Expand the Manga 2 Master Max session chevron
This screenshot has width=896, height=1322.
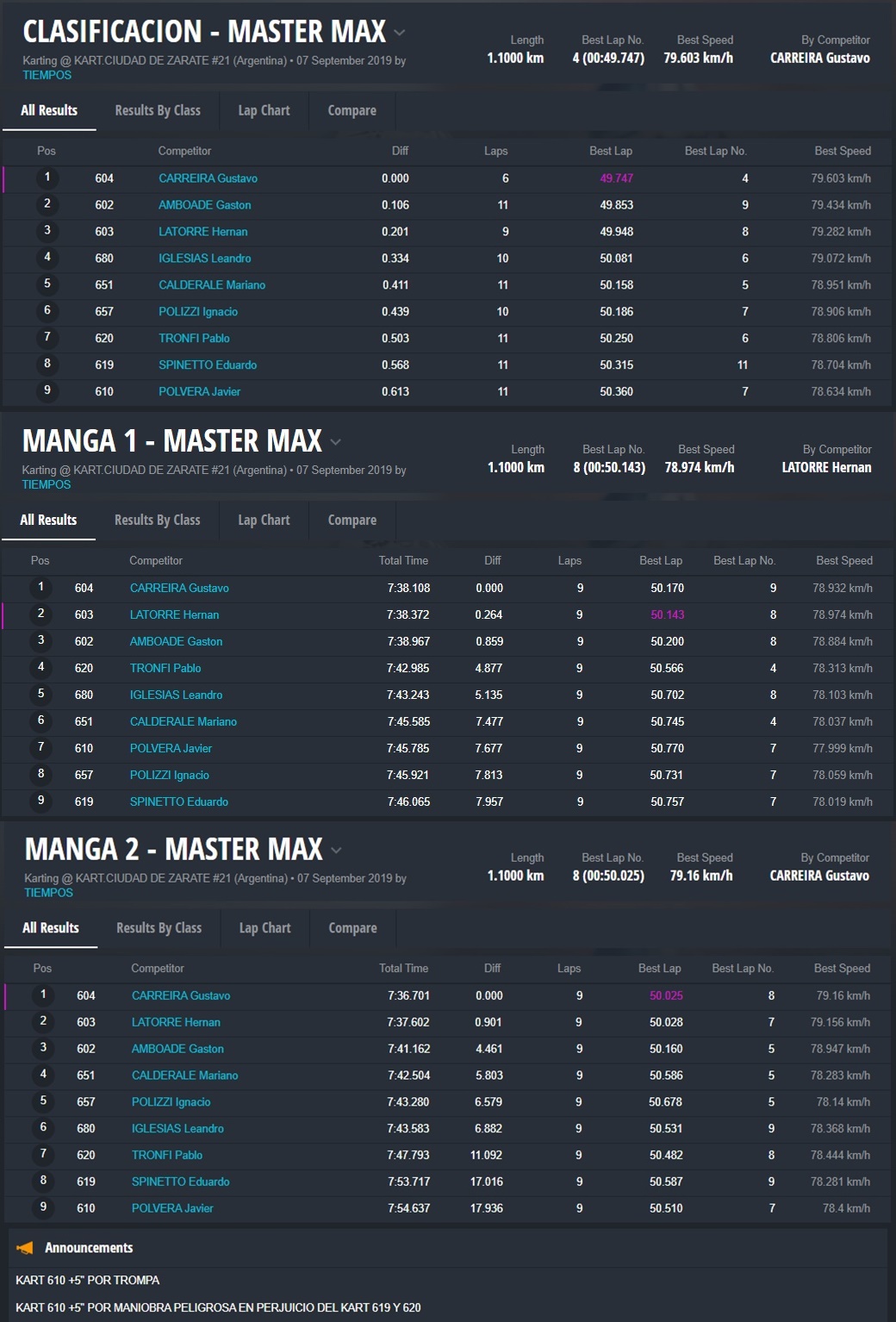[x=337, y=851]
